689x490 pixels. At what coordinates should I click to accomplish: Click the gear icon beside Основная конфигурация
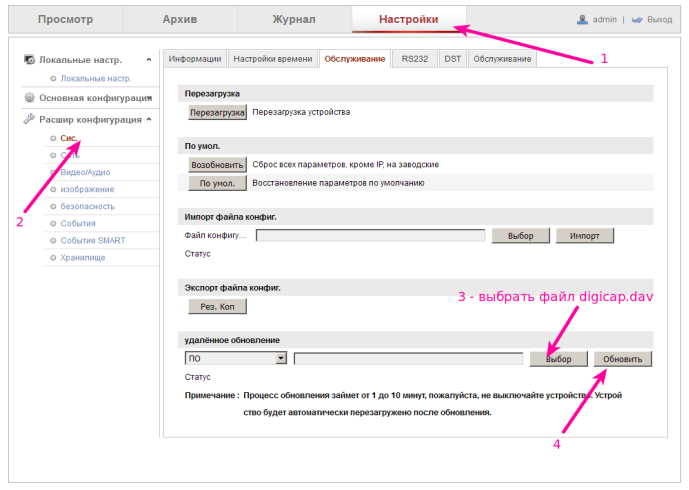click(30, 98)
